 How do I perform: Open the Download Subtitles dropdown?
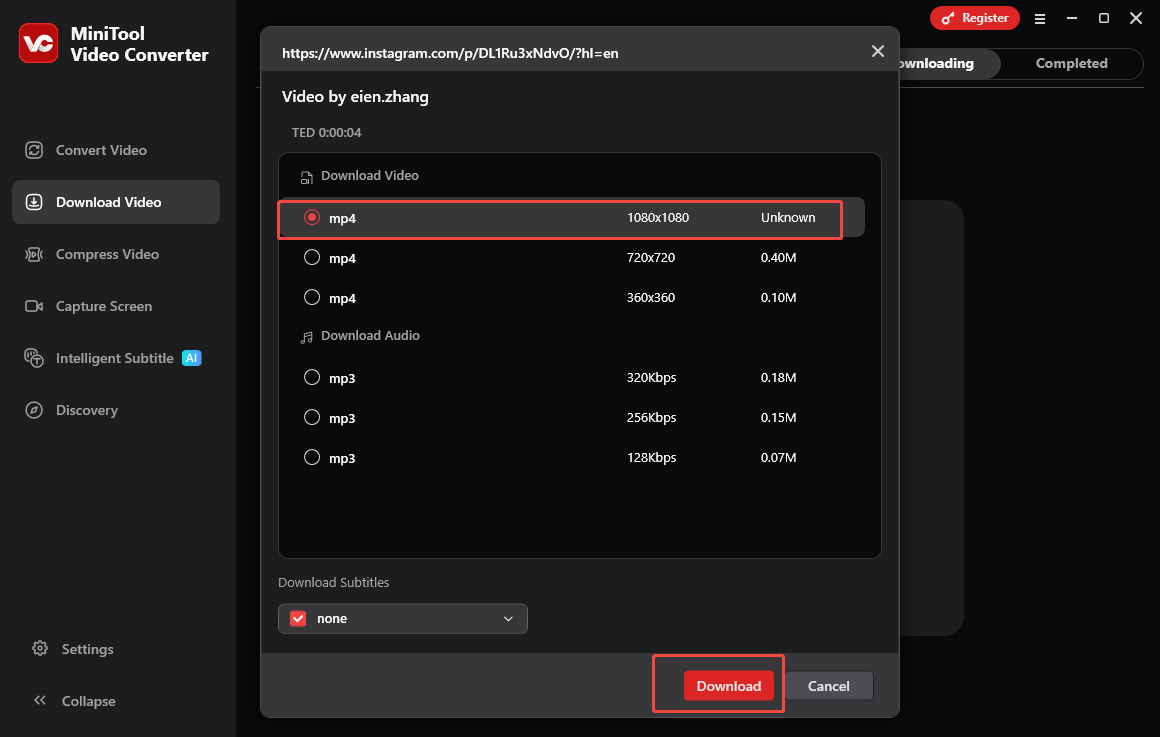pos(508,618)
